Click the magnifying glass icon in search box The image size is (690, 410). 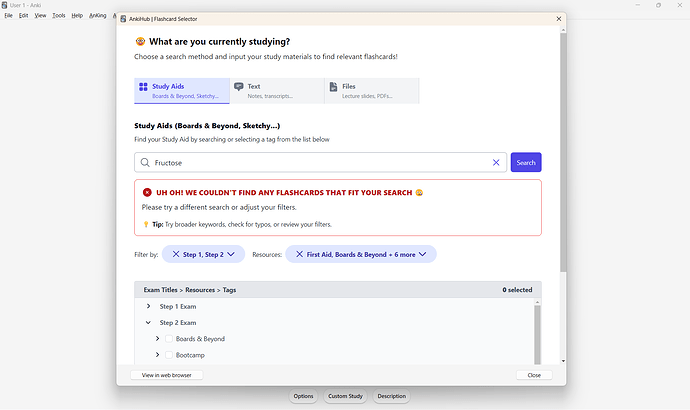point(145,162)
